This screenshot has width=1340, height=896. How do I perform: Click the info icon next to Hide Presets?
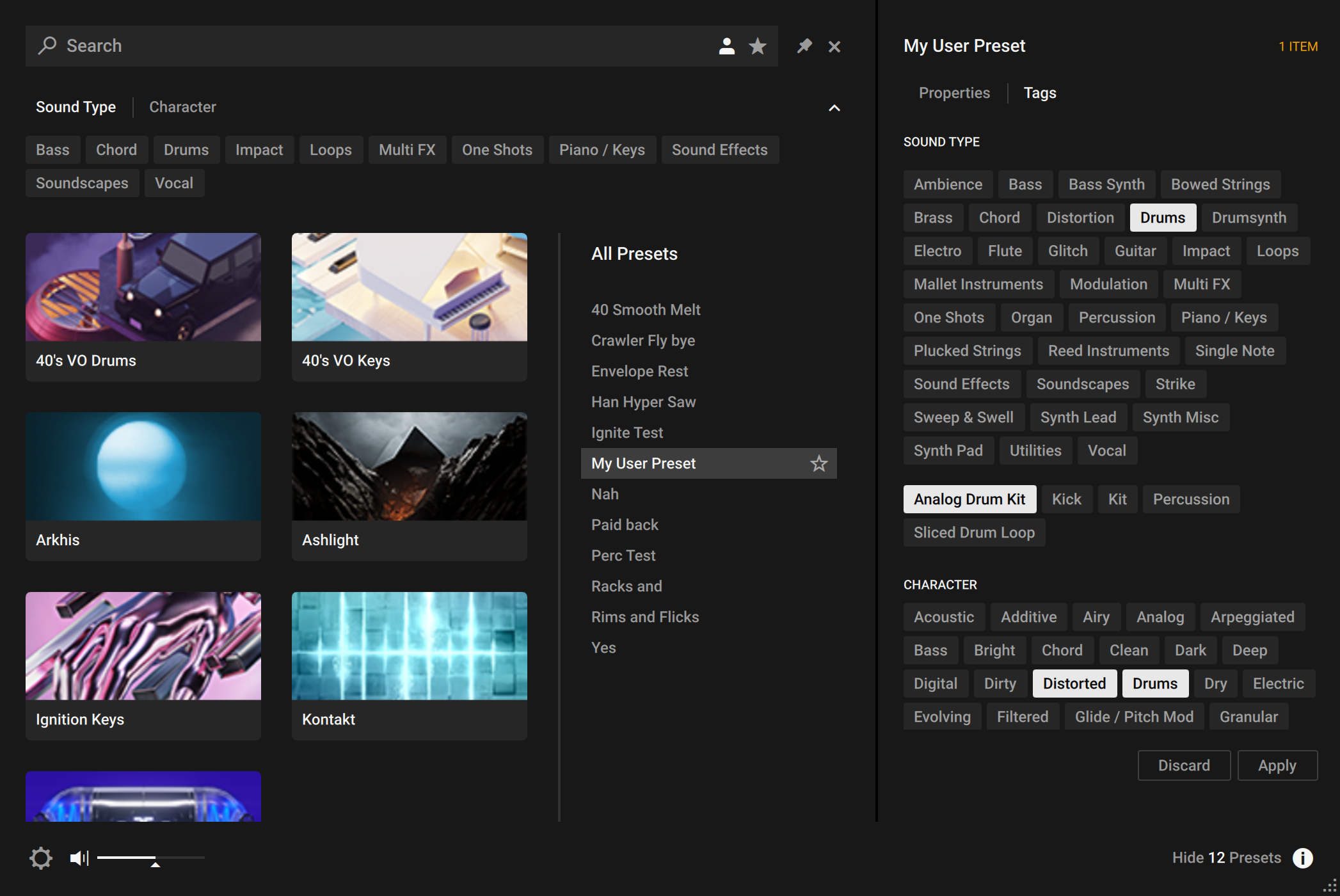(x=1302, y=857)
